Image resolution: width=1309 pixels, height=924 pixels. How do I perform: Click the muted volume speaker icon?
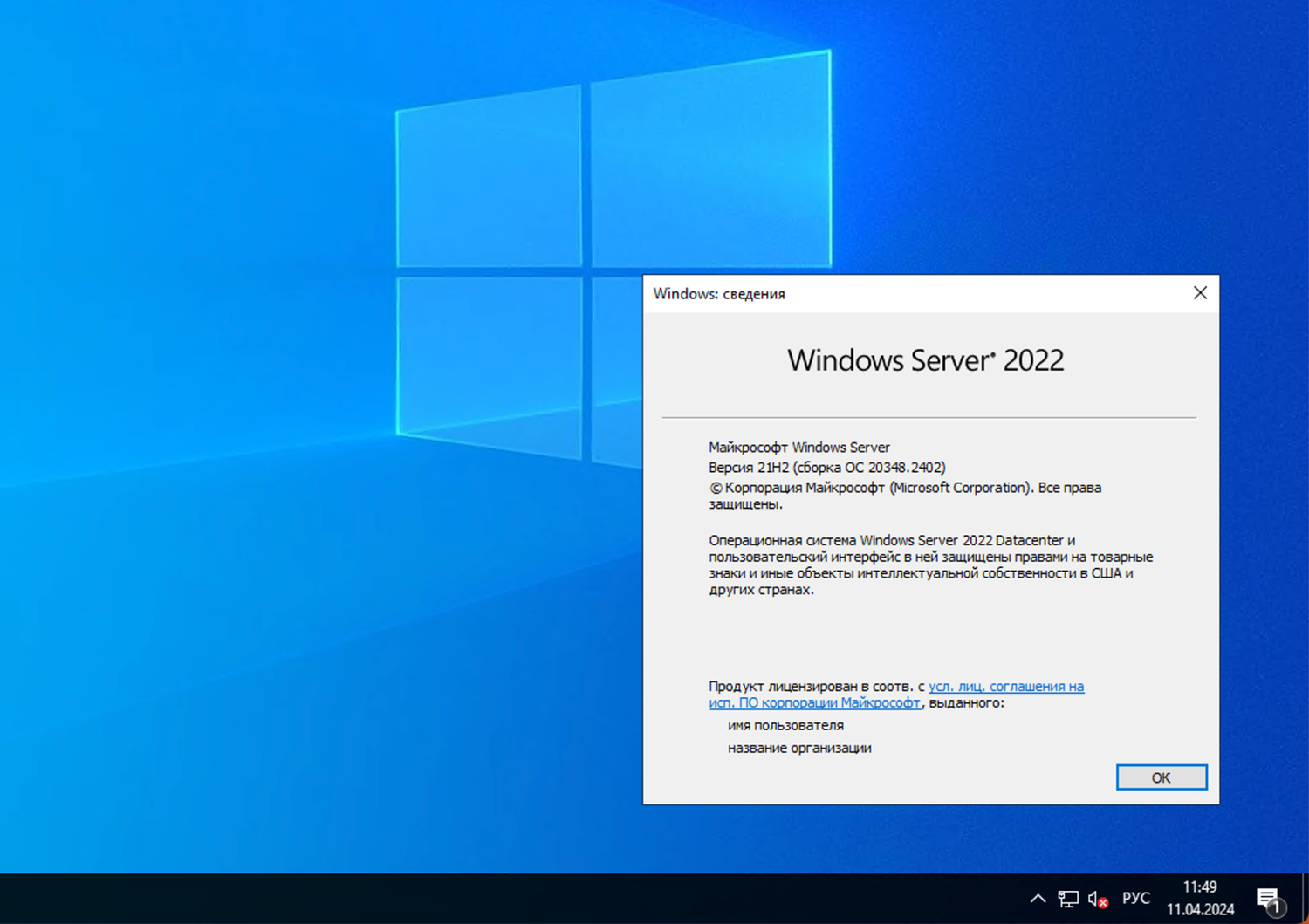[1098, 899]
